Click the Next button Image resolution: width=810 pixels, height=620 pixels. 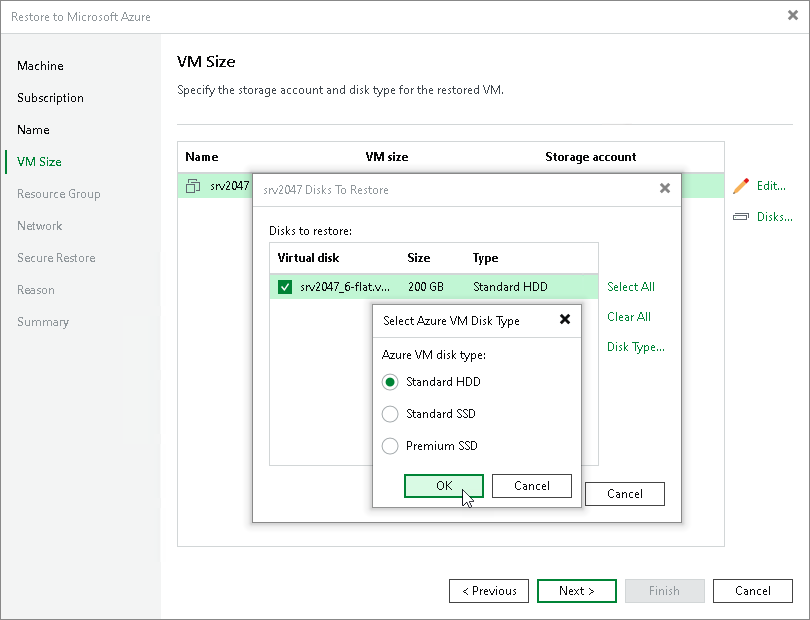577,591
